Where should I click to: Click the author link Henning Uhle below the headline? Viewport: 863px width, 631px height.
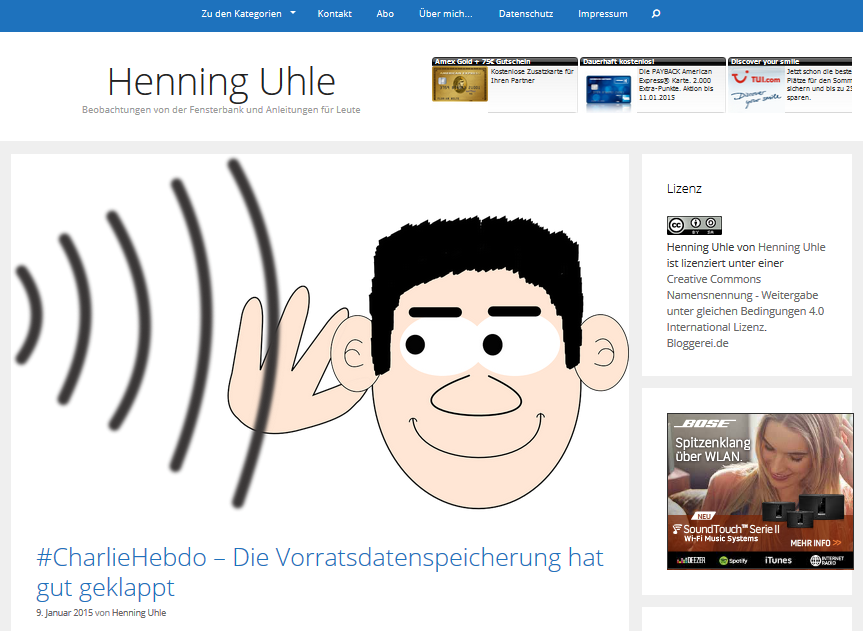pos(139,612)
